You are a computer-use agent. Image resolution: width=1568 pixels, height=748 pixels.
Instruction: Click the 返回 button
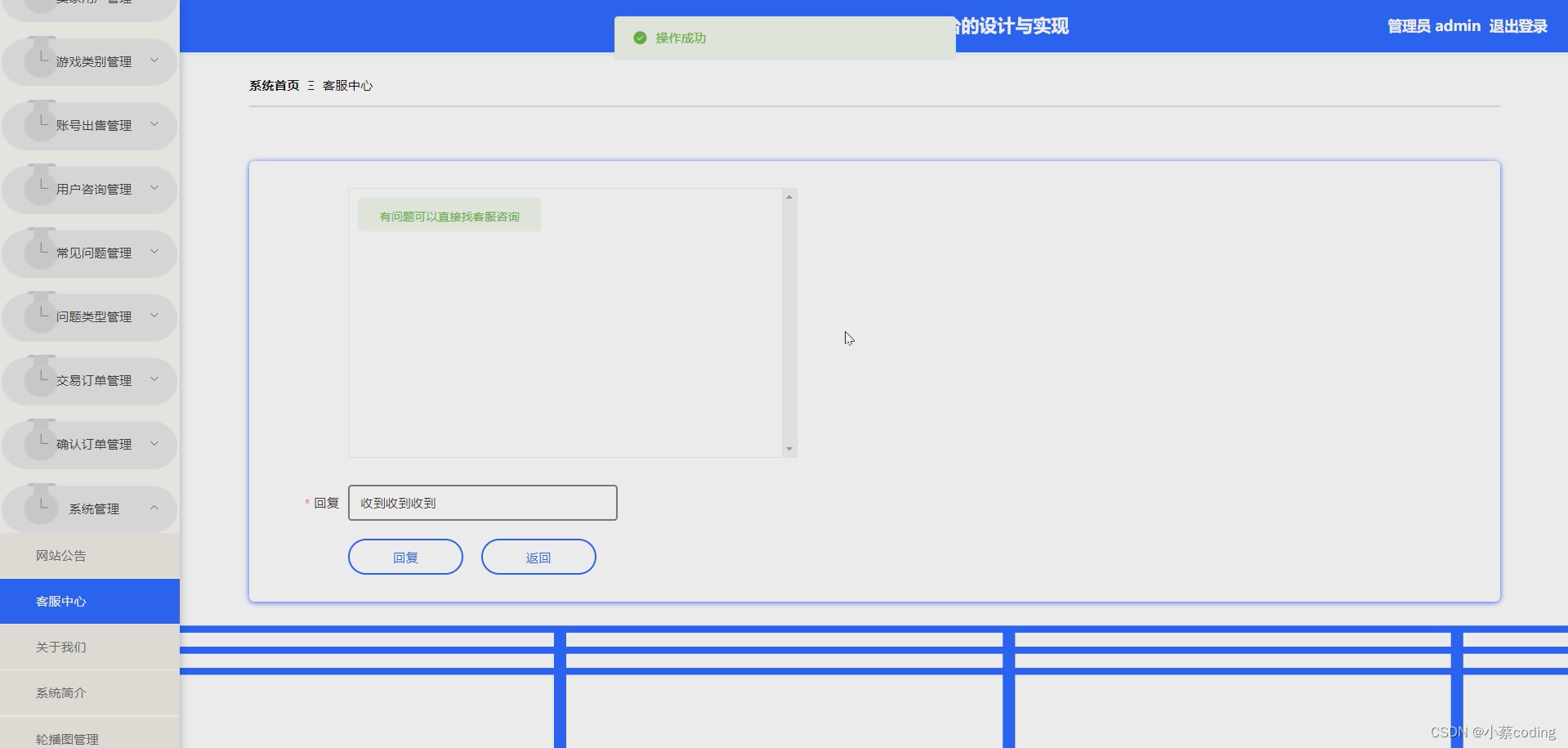538,557
